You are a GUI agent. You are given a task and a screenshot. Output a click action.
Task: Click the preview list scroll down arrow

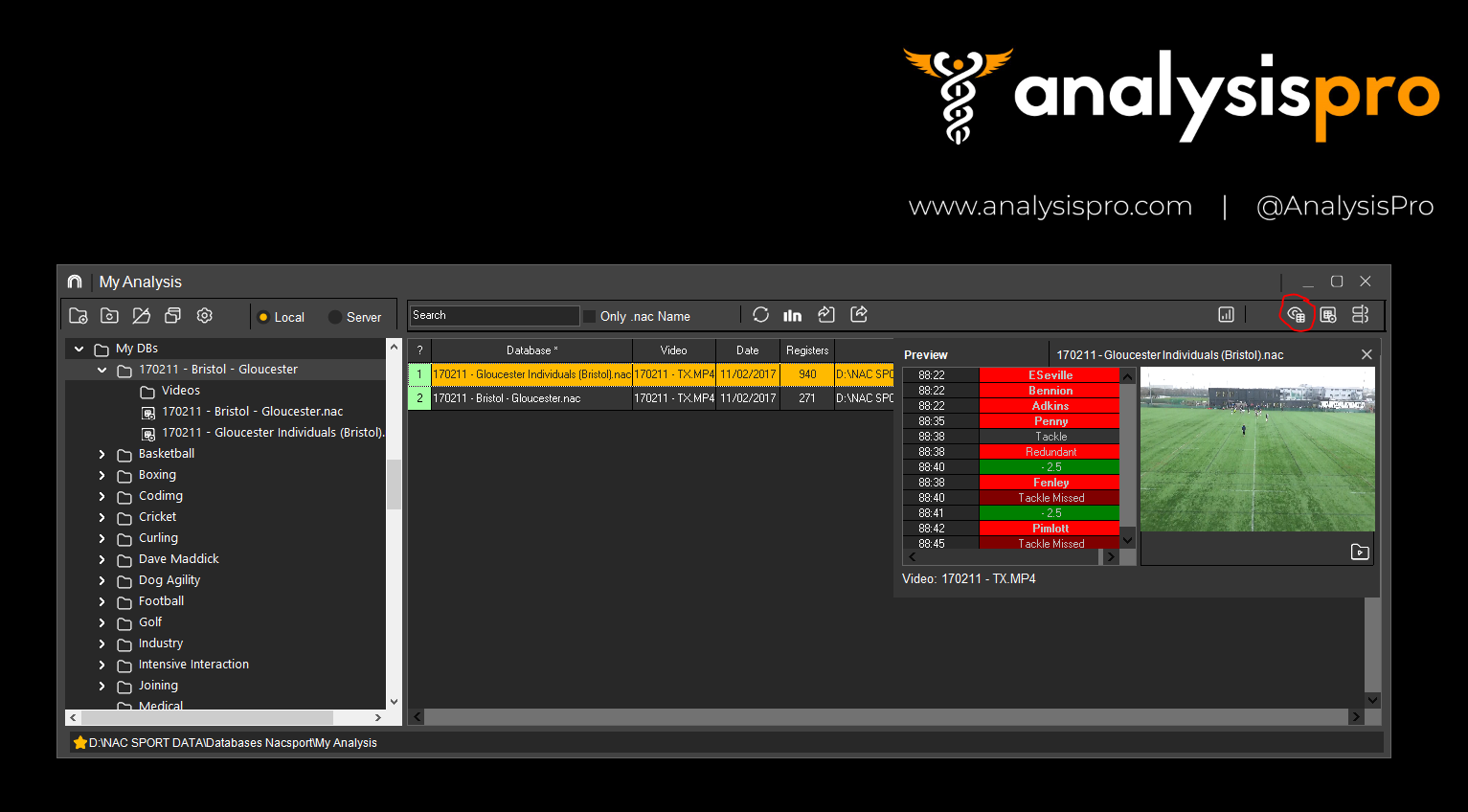pos(1127,540)
